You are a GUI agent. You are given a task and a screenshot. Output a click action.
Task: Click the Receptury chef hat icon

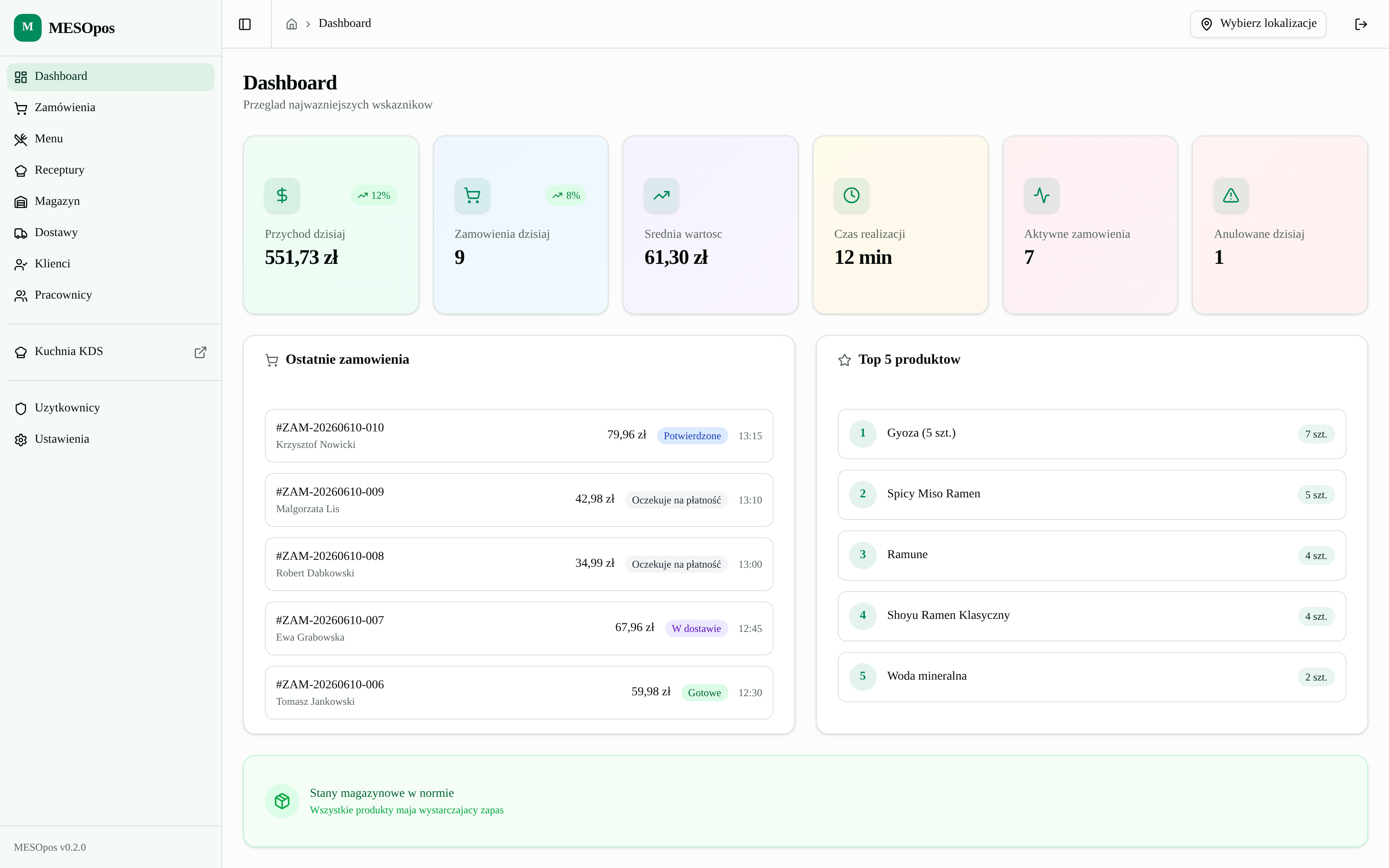(21, 171)
